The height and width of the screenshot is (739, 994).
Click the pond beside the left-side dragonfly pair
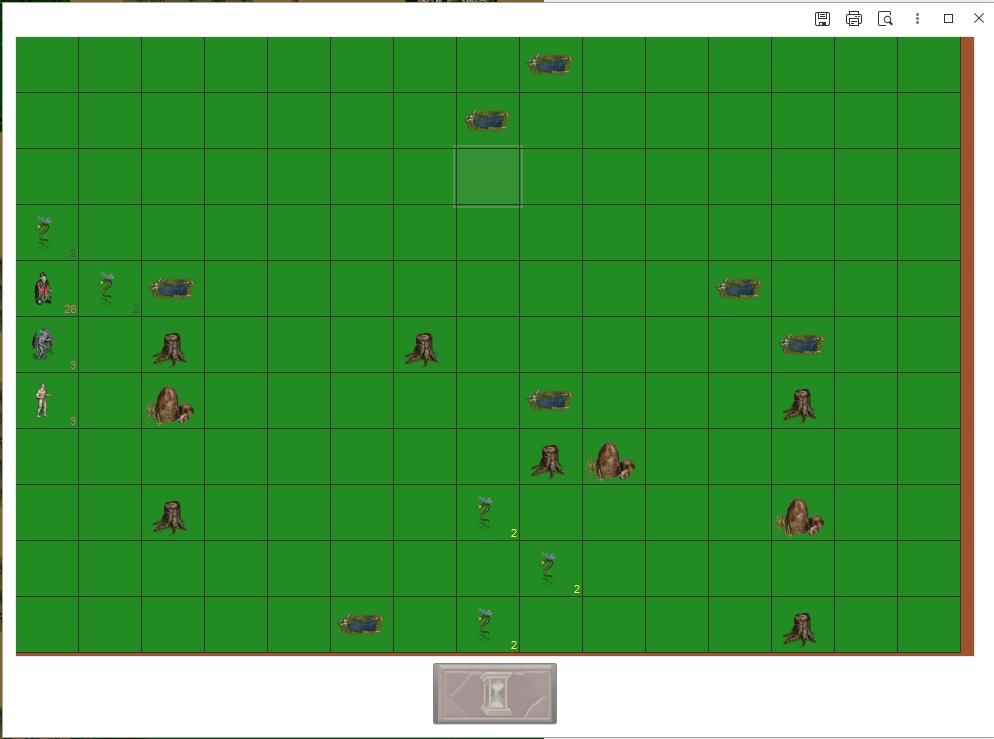172,288
